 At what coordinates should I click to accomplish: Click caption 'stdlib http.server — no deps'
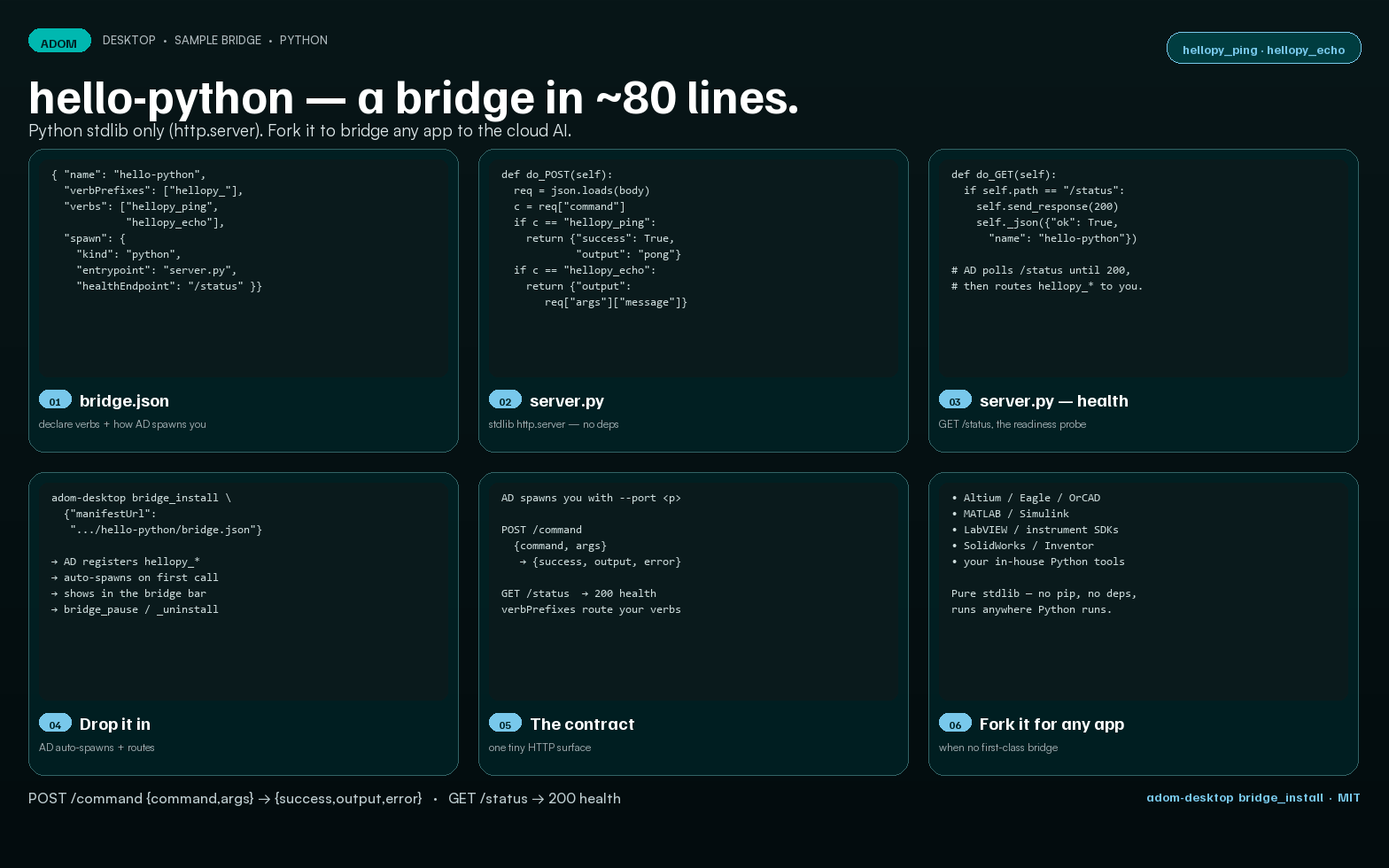pyautogui.click(x=554, y=424)
